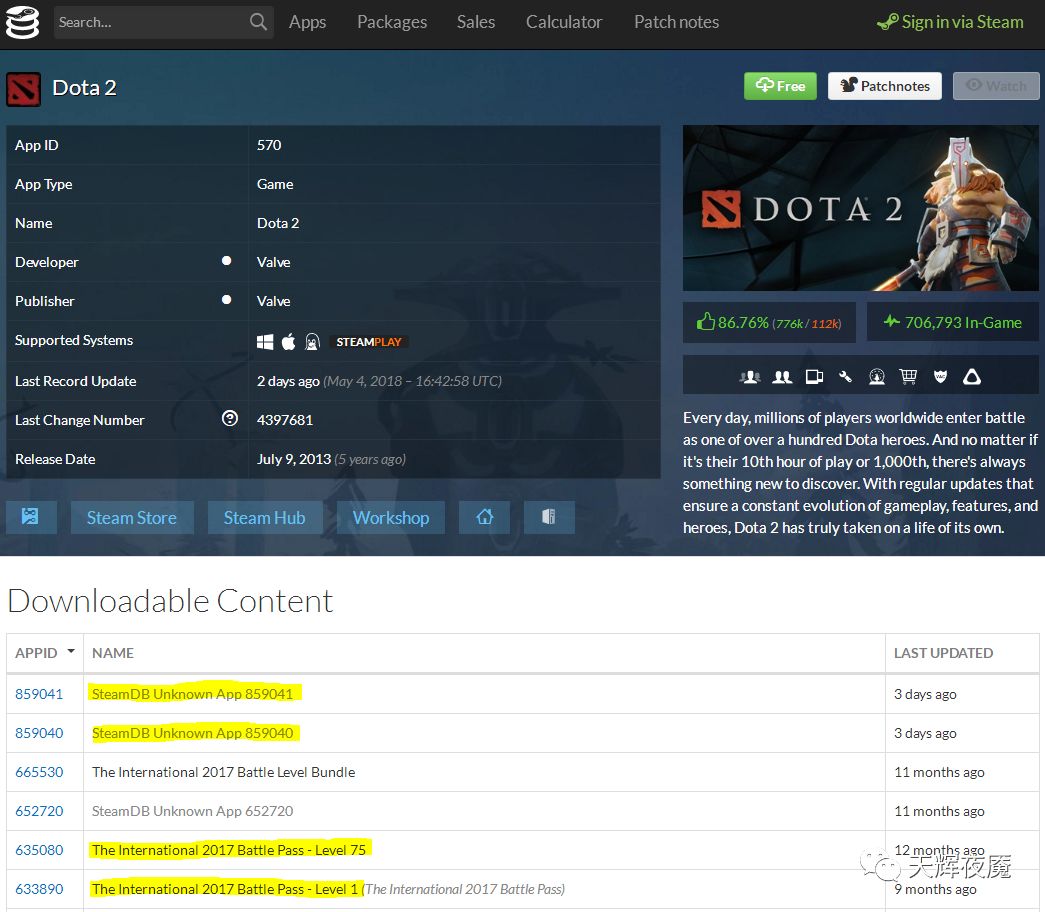The height and width of the screenshot is (912, 1045).
Task: Click the squirrel icon on the Patchnotes button
Action: click(x=848, y=85)
